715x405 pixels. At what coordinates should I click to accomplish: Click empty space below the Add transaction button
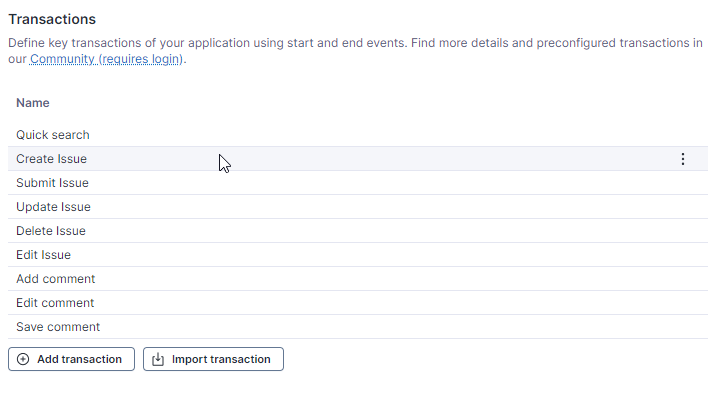[71, 390]
